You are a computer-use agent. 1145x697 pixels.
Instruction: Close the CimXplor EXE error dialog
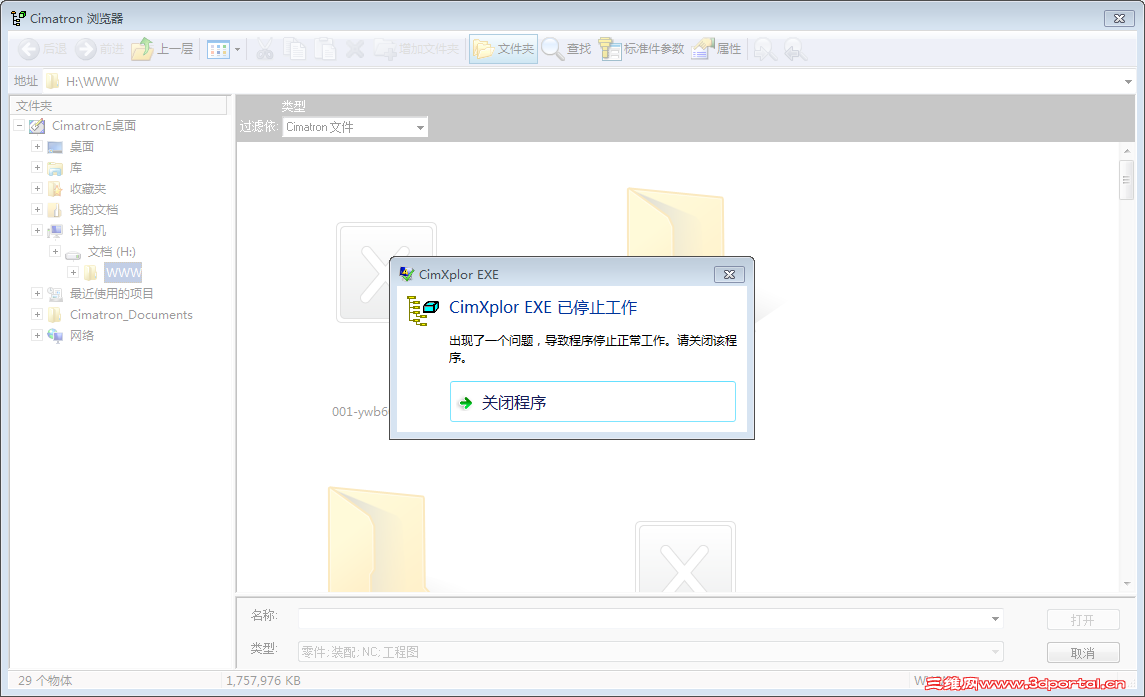tap(729, 275)
